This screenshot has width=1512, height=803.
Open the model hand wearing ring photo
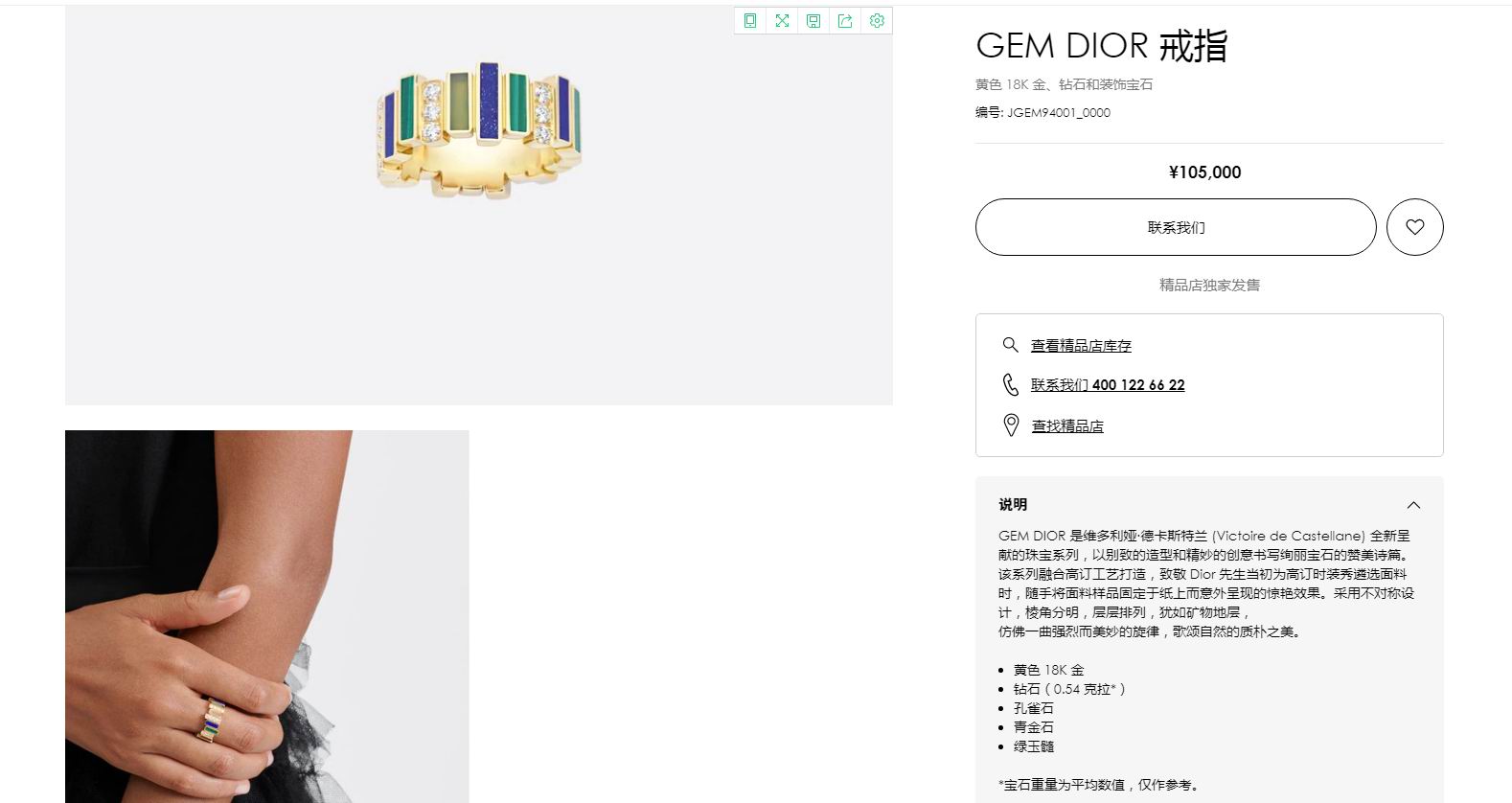click(x=267, y=616)
